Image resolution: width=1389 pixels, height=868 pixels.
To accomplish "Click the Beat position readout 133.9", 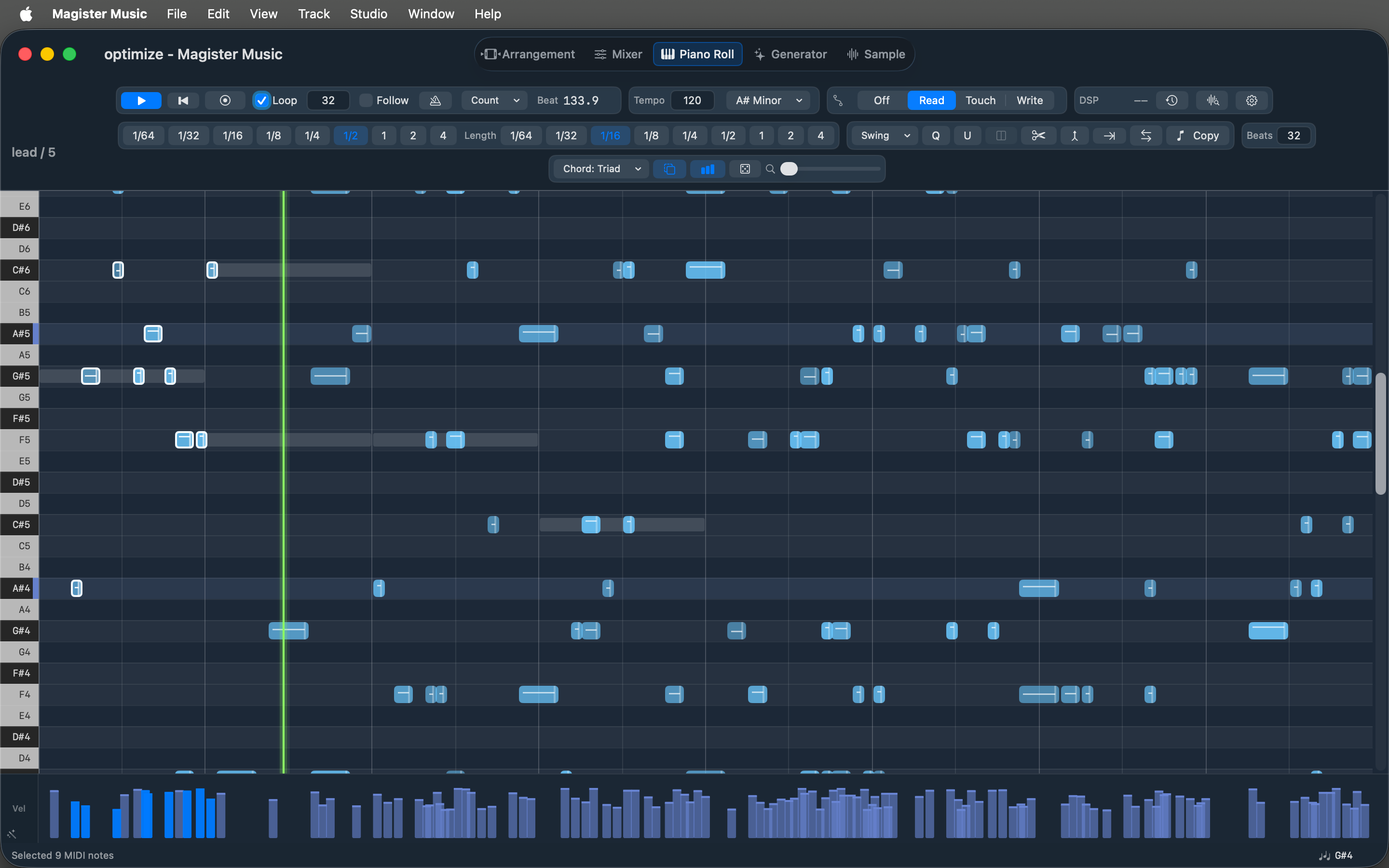I will pyautogui.click(x=580, y=100).
